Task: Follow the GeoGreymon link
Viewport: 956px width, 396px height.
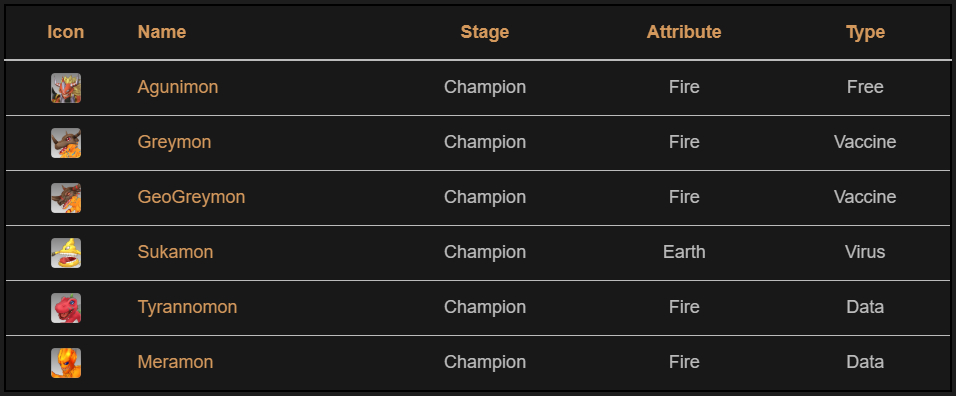Action: tap(191, 197)
